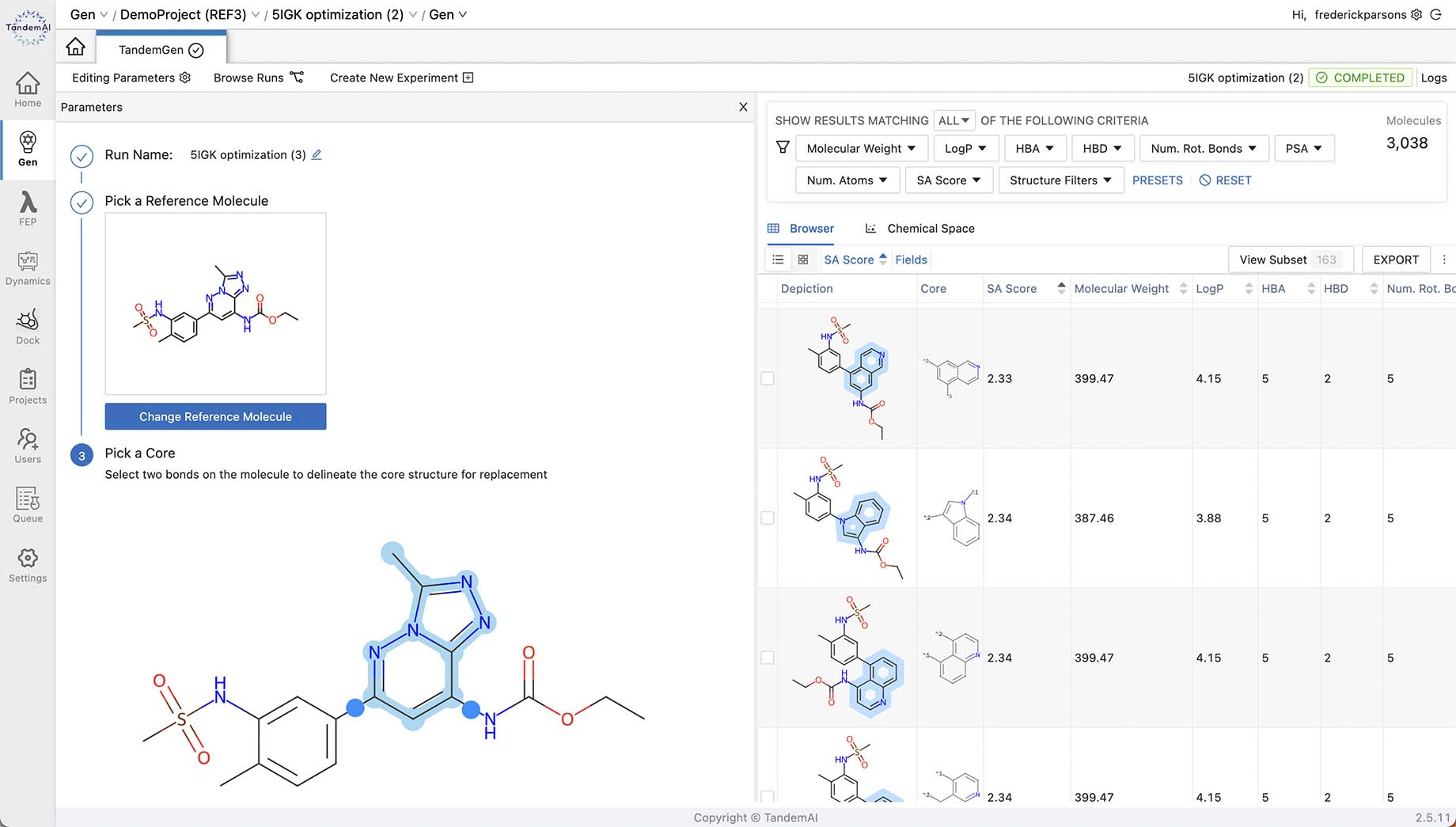Switch to list view of results
1456x827 pixels.
point(778,260)
